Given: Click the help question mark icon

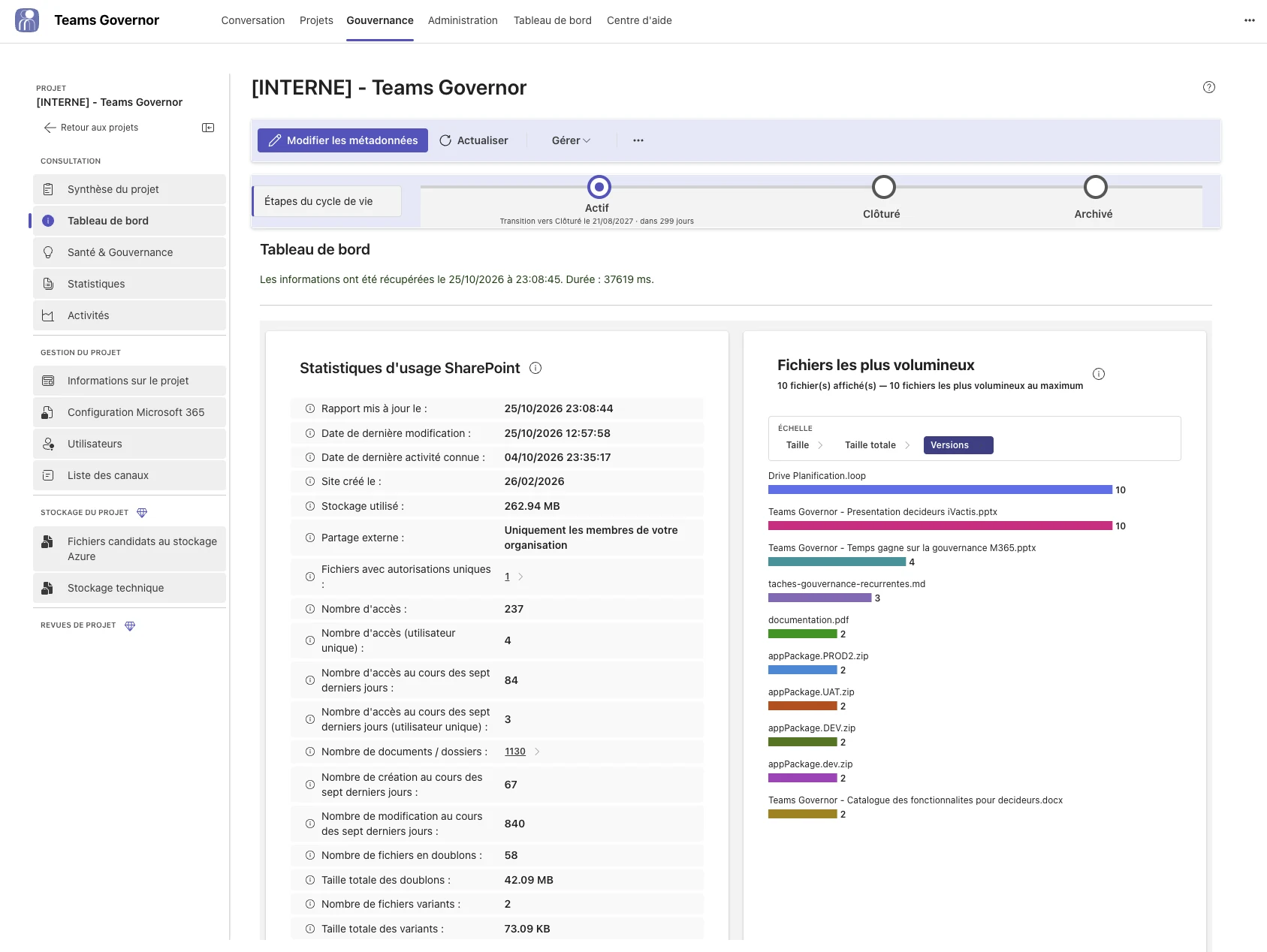Looking at the screenshot, I should point(1208,87).
